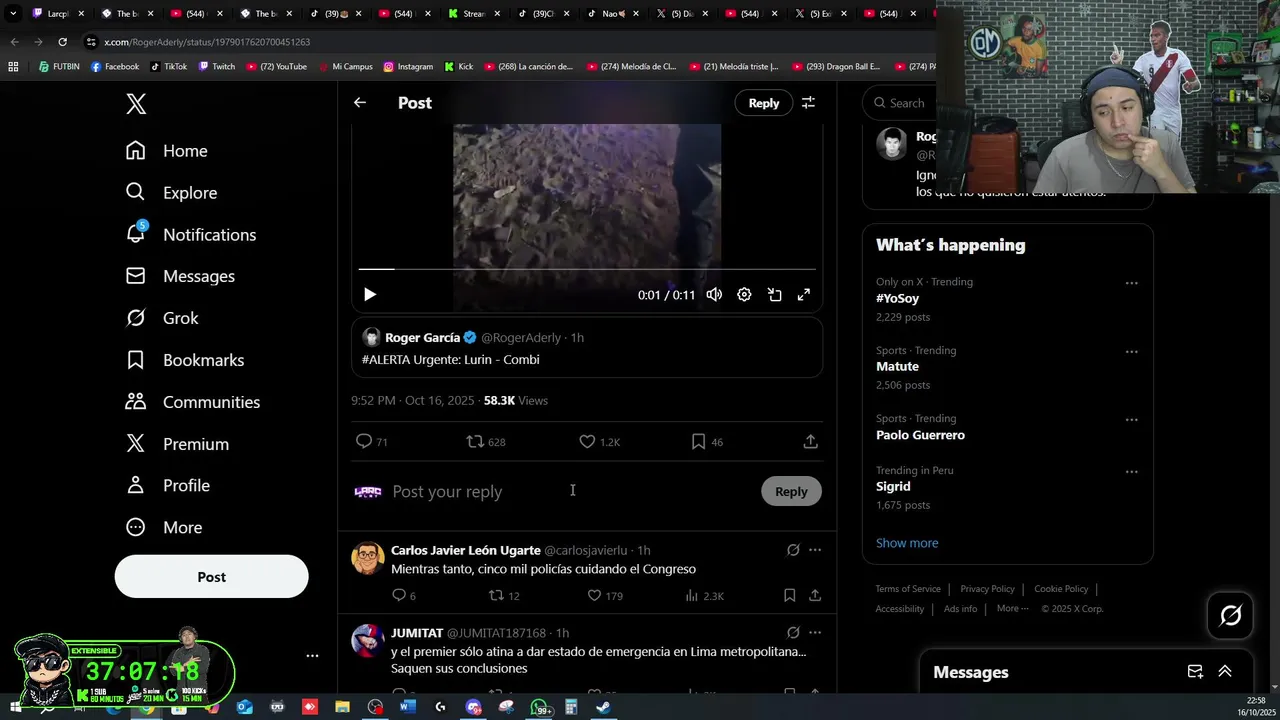Image resolution: width=1280 pixels, height=720 pixels.
Task: Like the post with 1.2K likes
Action: click(600, 441)
